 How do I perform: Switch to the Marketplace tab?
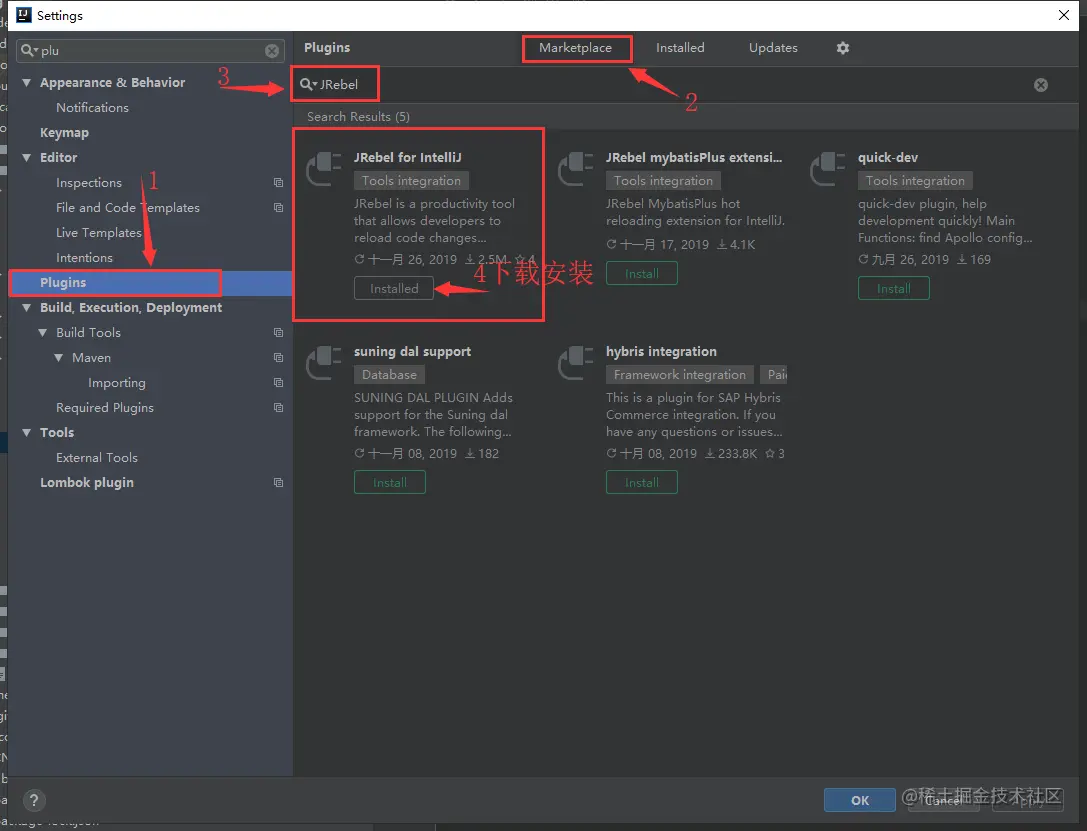[575, 48]
